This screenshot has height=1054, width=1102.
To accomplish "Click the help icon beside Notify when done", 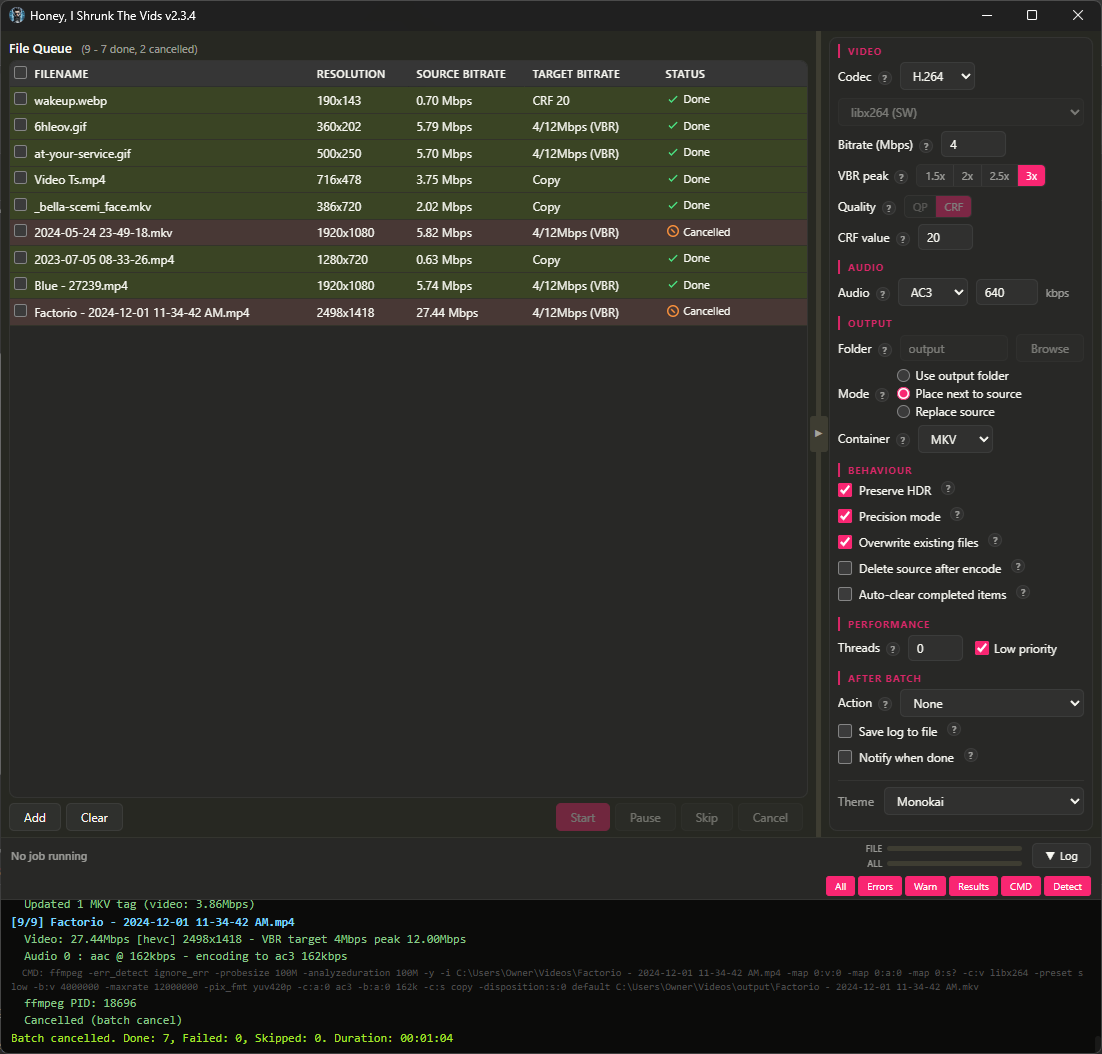I will point(970,756).
